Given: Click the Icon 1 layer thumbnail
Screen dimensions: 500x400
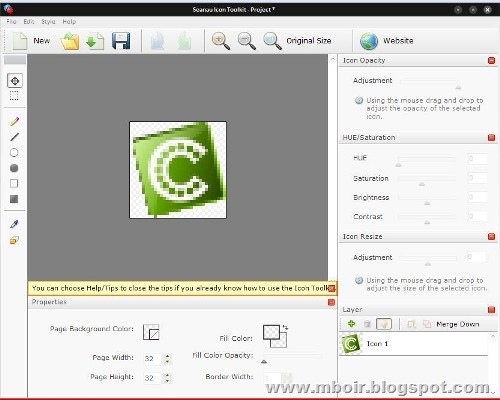Looking at the screenshot, I should (350, 344).
